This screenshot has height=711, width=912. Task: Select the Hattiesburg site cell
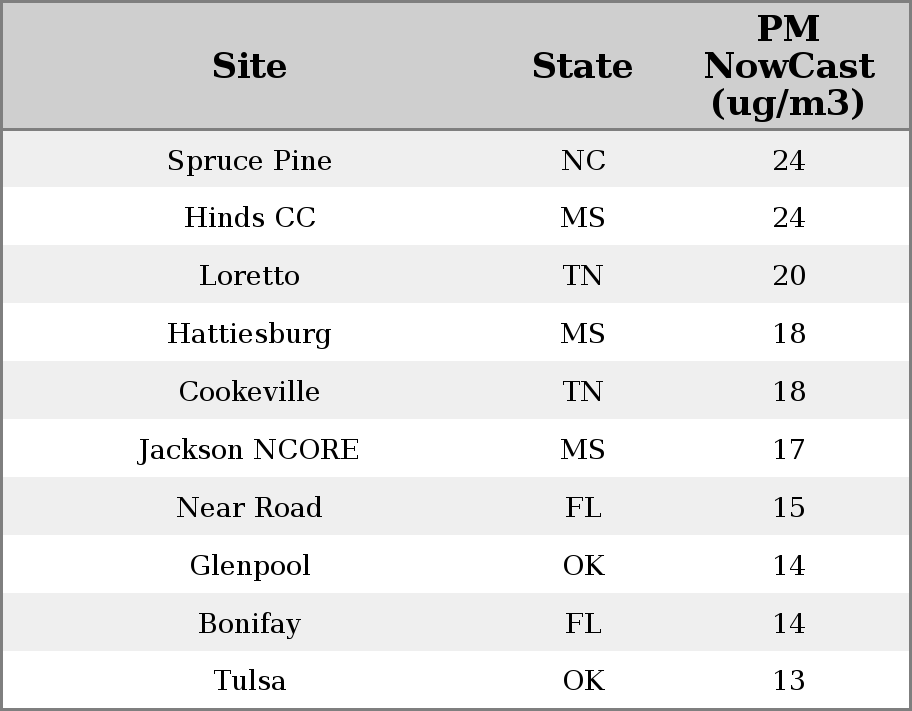pyautogui.click(x=249, y=333)
